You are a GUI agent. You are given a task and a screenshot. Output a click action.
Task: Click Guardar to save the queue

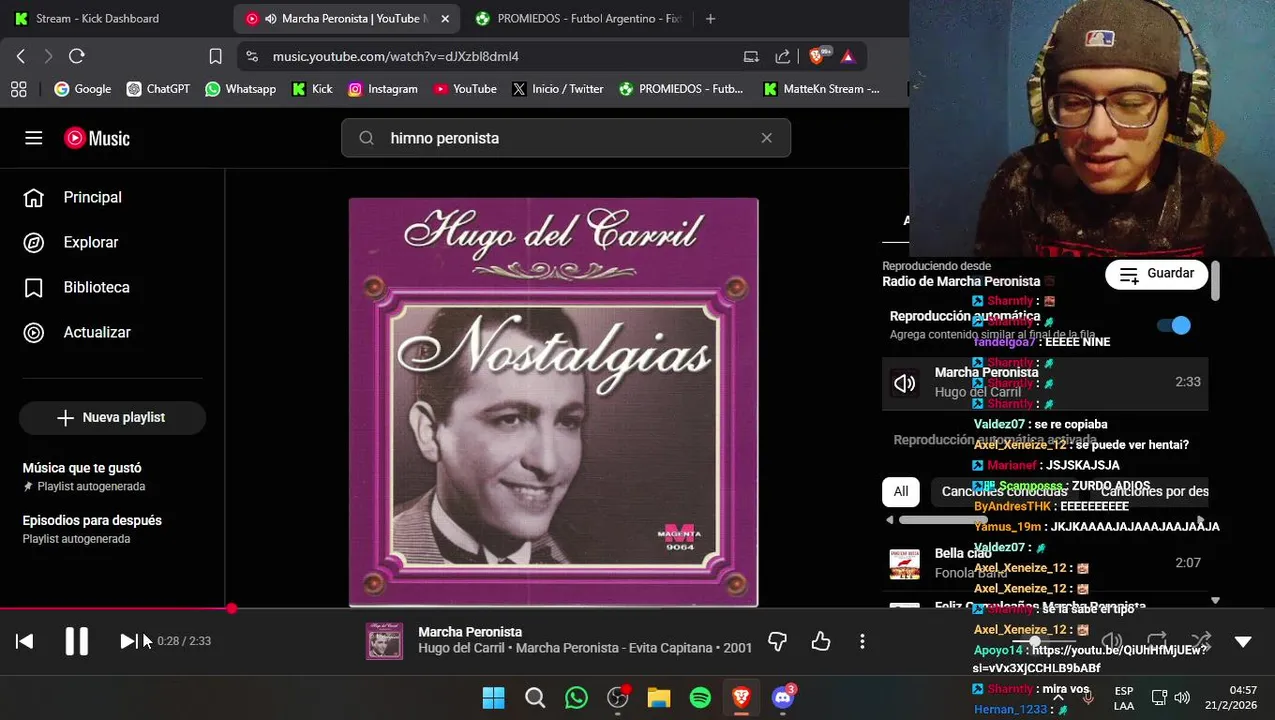tap(1156, 274)
